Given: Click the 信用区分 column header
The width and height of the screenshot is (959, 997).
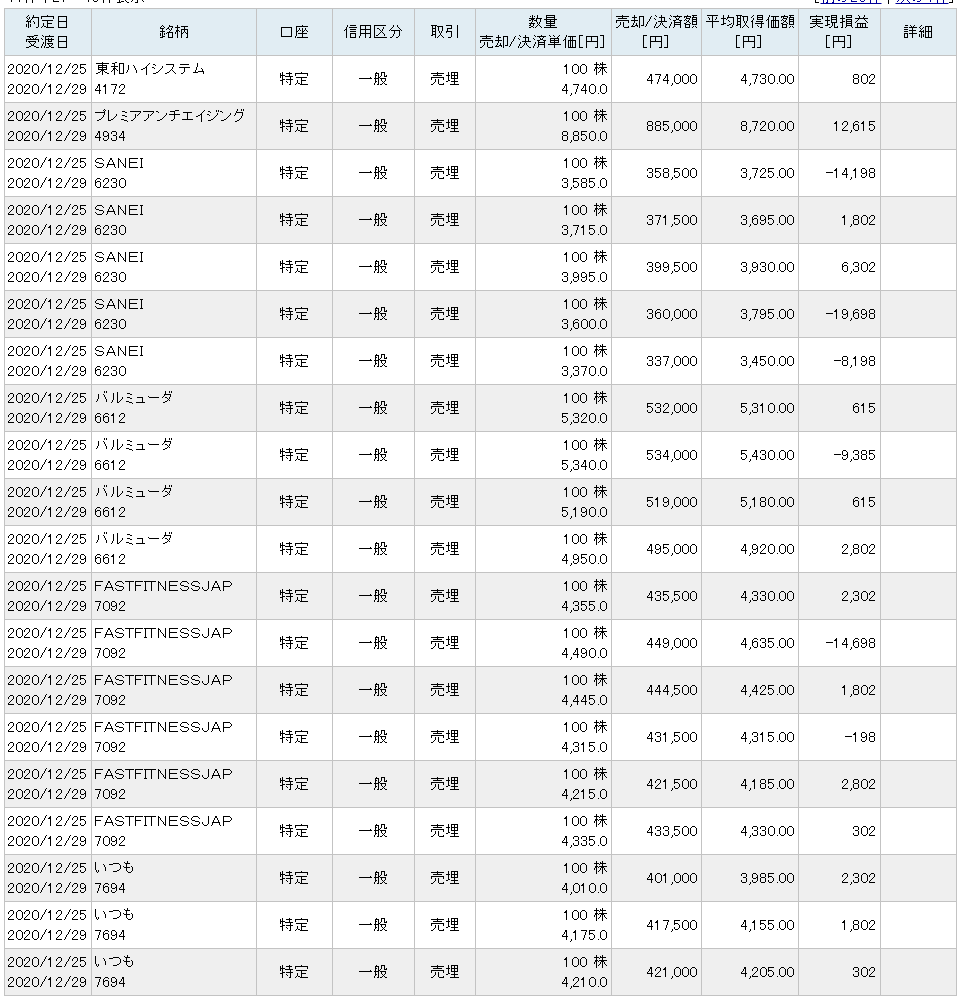Looking at the screenshot, I should pos(373,32).
